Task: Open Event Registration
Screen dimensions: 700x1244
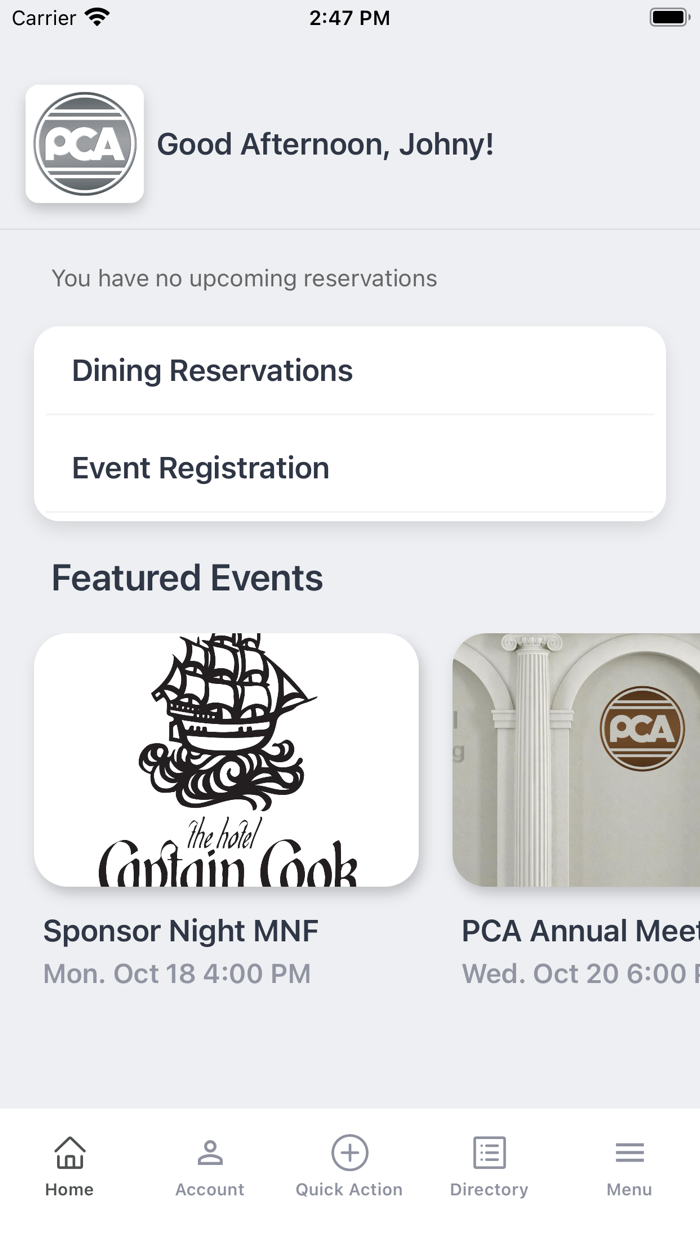Action: [200, 467]
